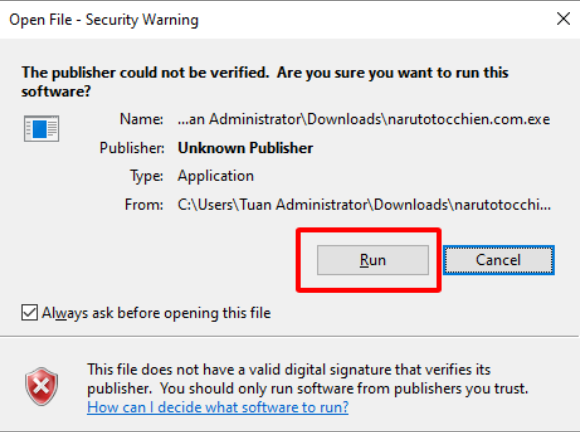The width and height of the screenshot is (580, 432).
Task: Click the 'From:' field label
Action: coord(144,205)
